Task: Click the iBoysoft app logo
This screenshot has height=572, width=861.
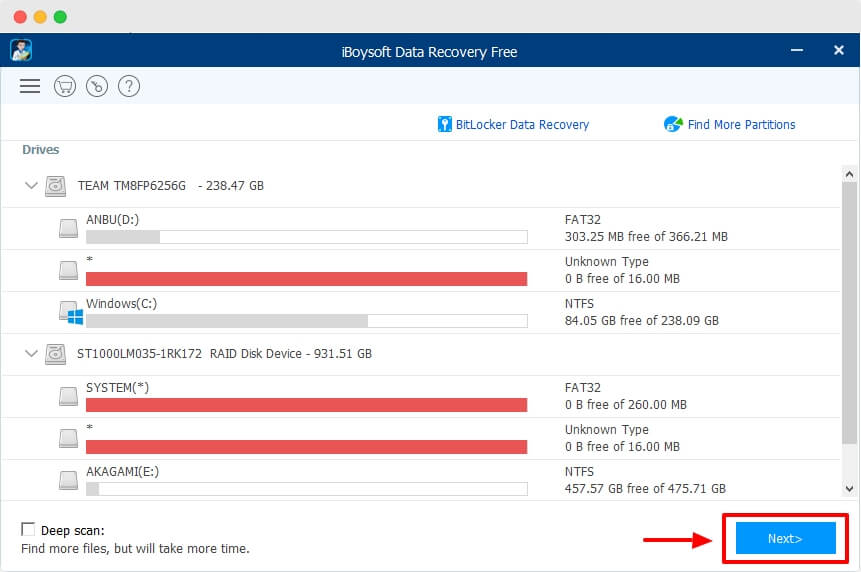Action: (21, 51)
